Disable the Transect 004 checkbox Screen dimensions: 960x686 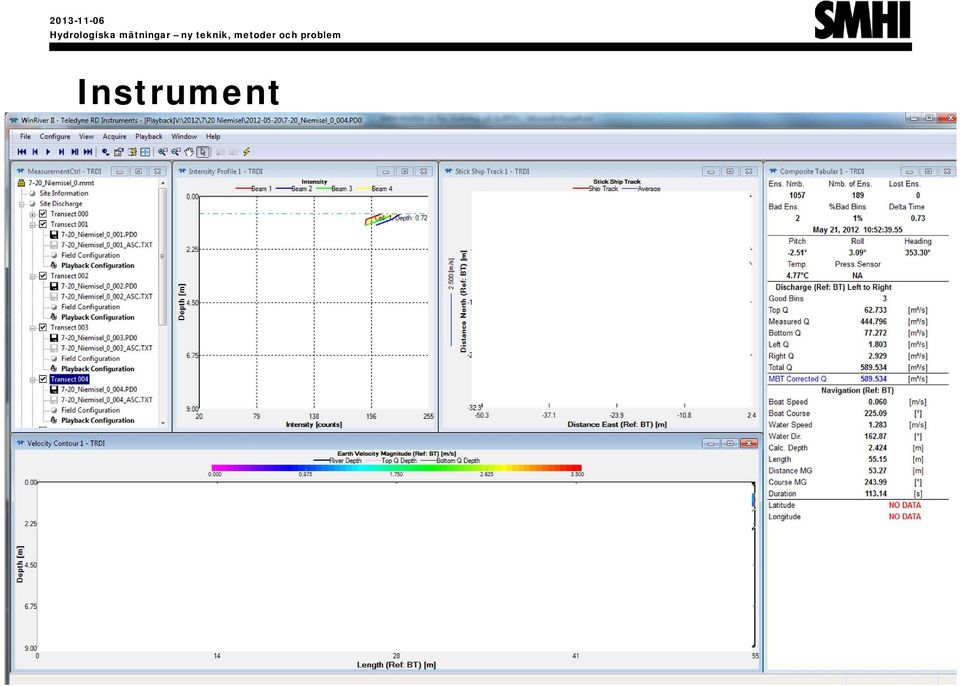tap(43, 379)
